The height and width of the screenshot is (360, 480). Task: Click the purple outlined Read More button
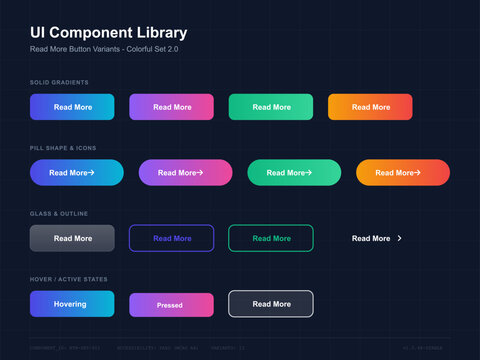pos(171,238)
